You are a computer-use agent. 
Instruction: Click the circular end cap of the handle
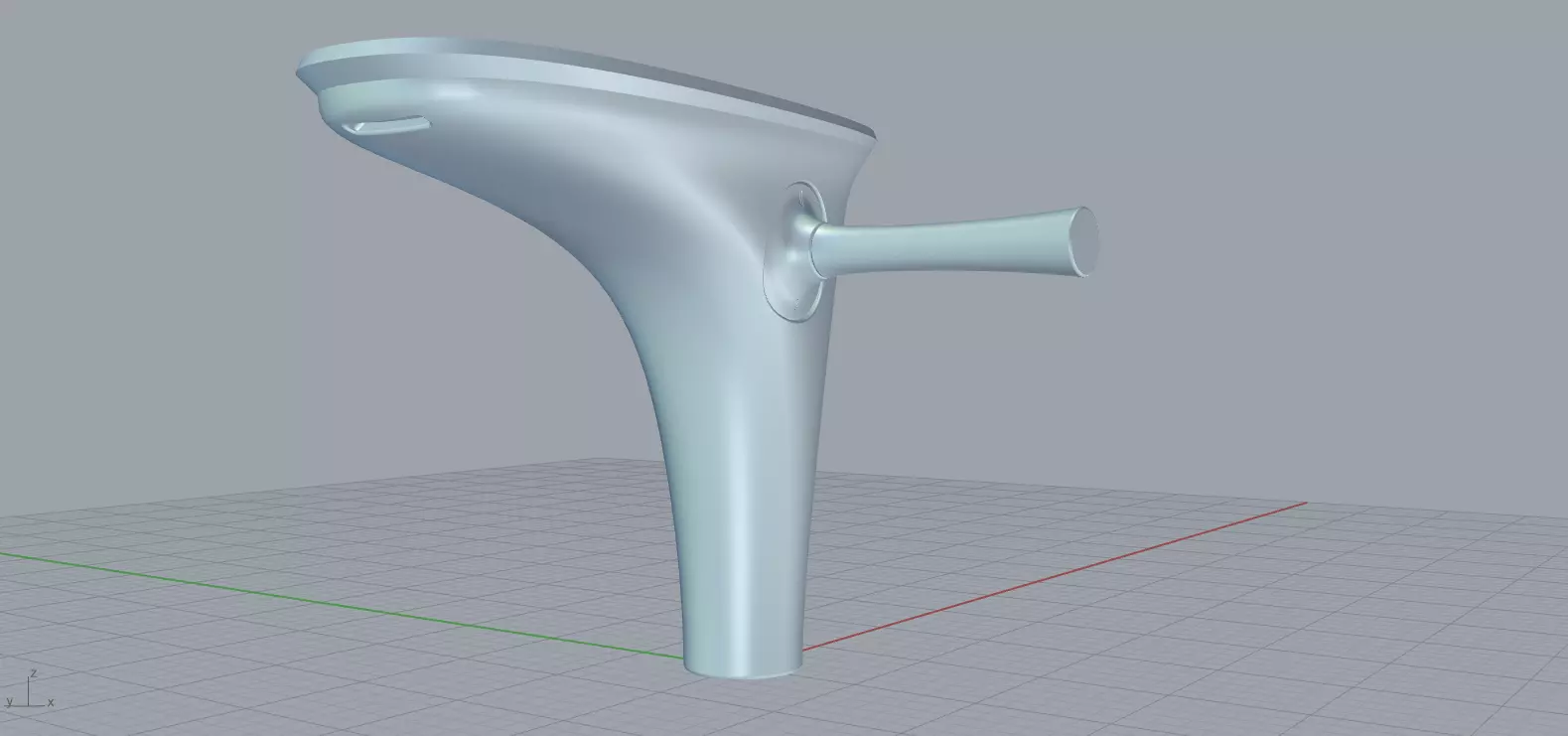tap(1084, 242)
